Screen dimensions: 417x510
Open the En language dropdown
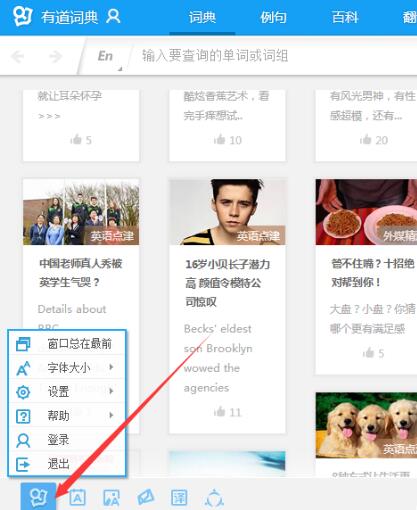106,56
